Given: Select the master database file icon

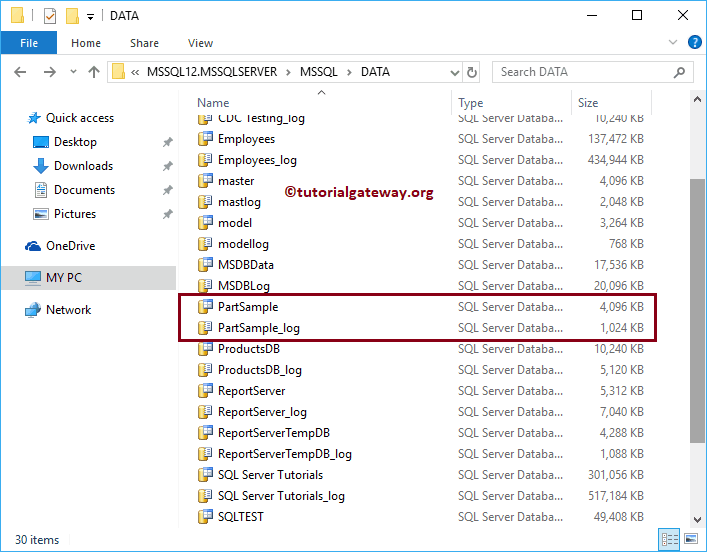Looking at the screenshot, I should (205, 180).
